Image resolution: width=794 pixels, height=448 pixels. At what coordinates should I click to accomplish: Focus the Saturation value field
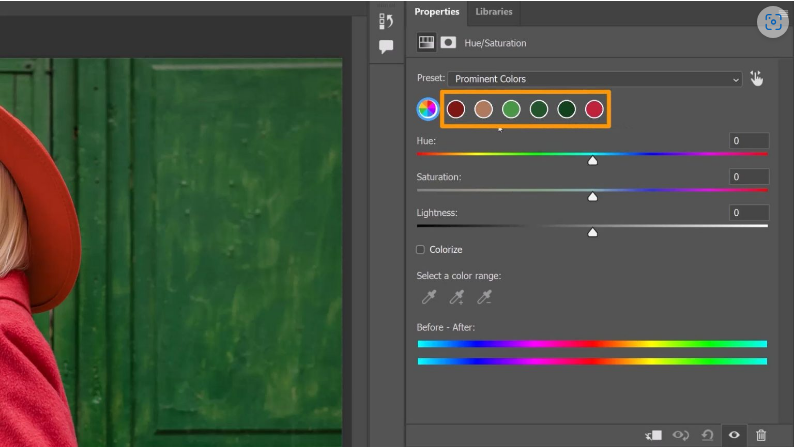[749, 177]
